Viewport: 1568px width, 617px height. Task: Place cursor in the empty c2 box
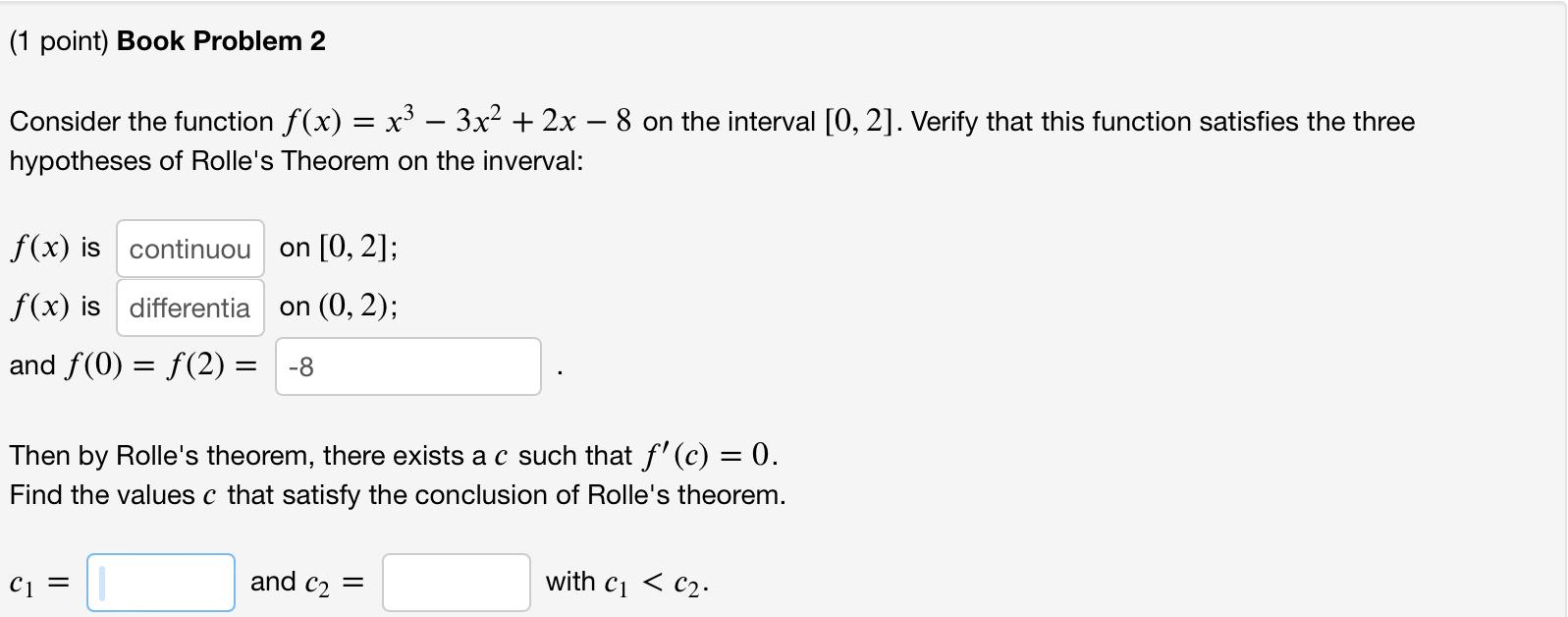pos(455,582)
